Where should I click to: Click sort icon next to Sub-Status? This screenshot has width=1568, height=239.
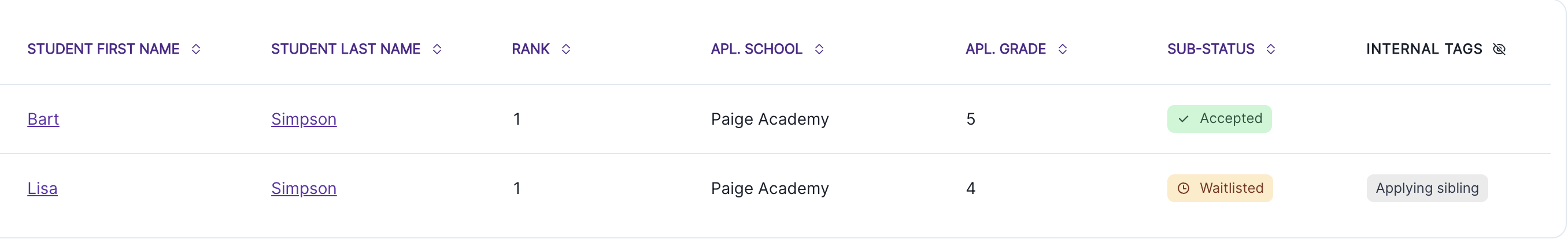click(x=1271, y=49)
